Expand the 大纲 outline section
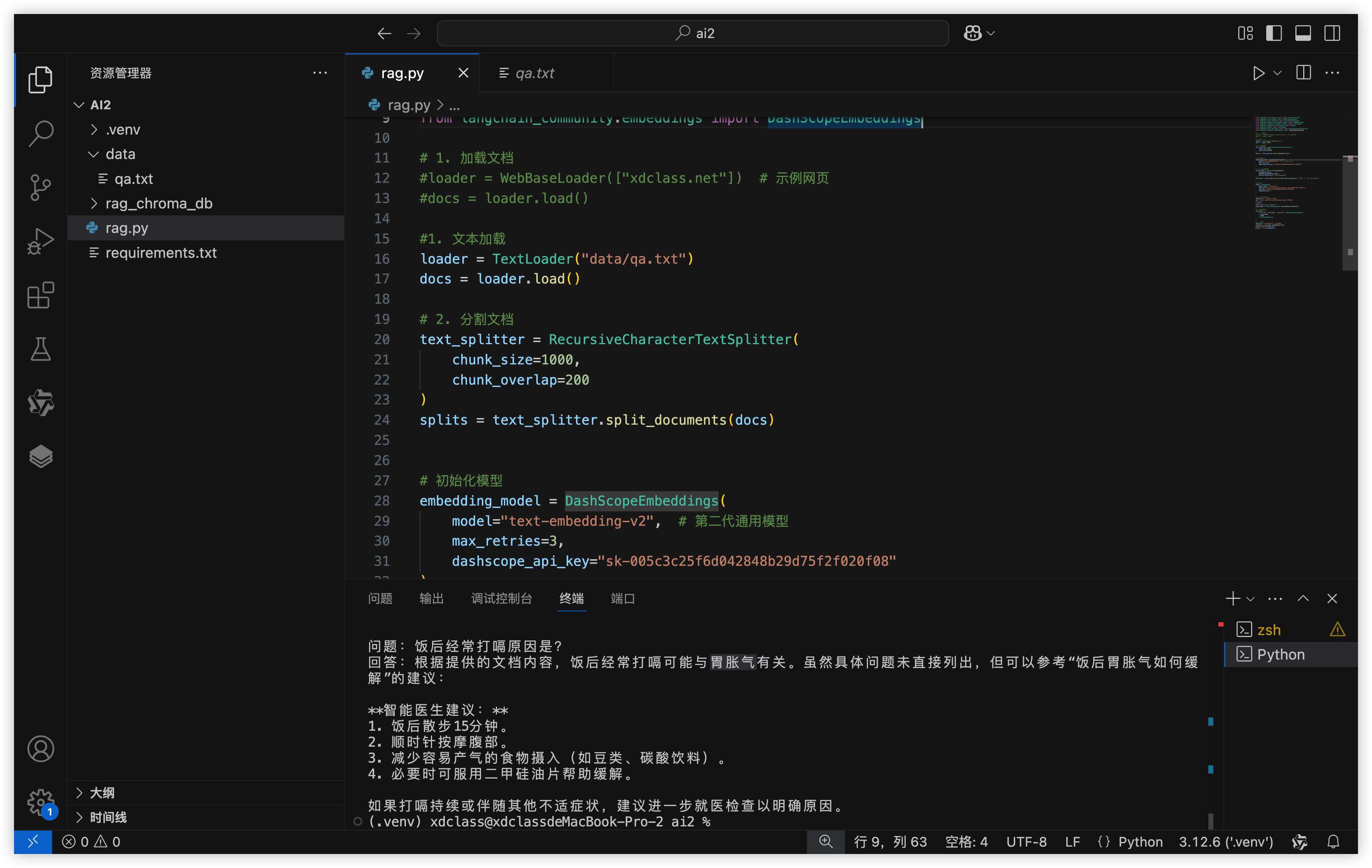The width and height of the screenshot is (1372, 868). point(102,793)
